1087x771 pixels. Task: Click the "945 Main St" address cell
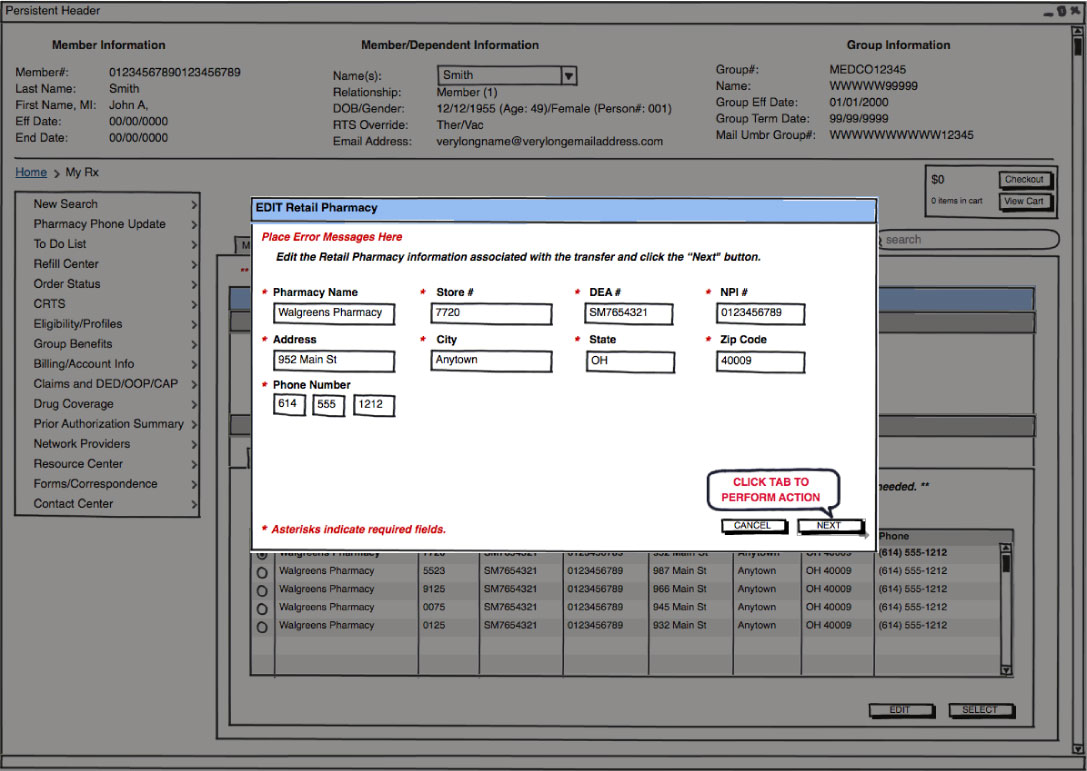679,607
